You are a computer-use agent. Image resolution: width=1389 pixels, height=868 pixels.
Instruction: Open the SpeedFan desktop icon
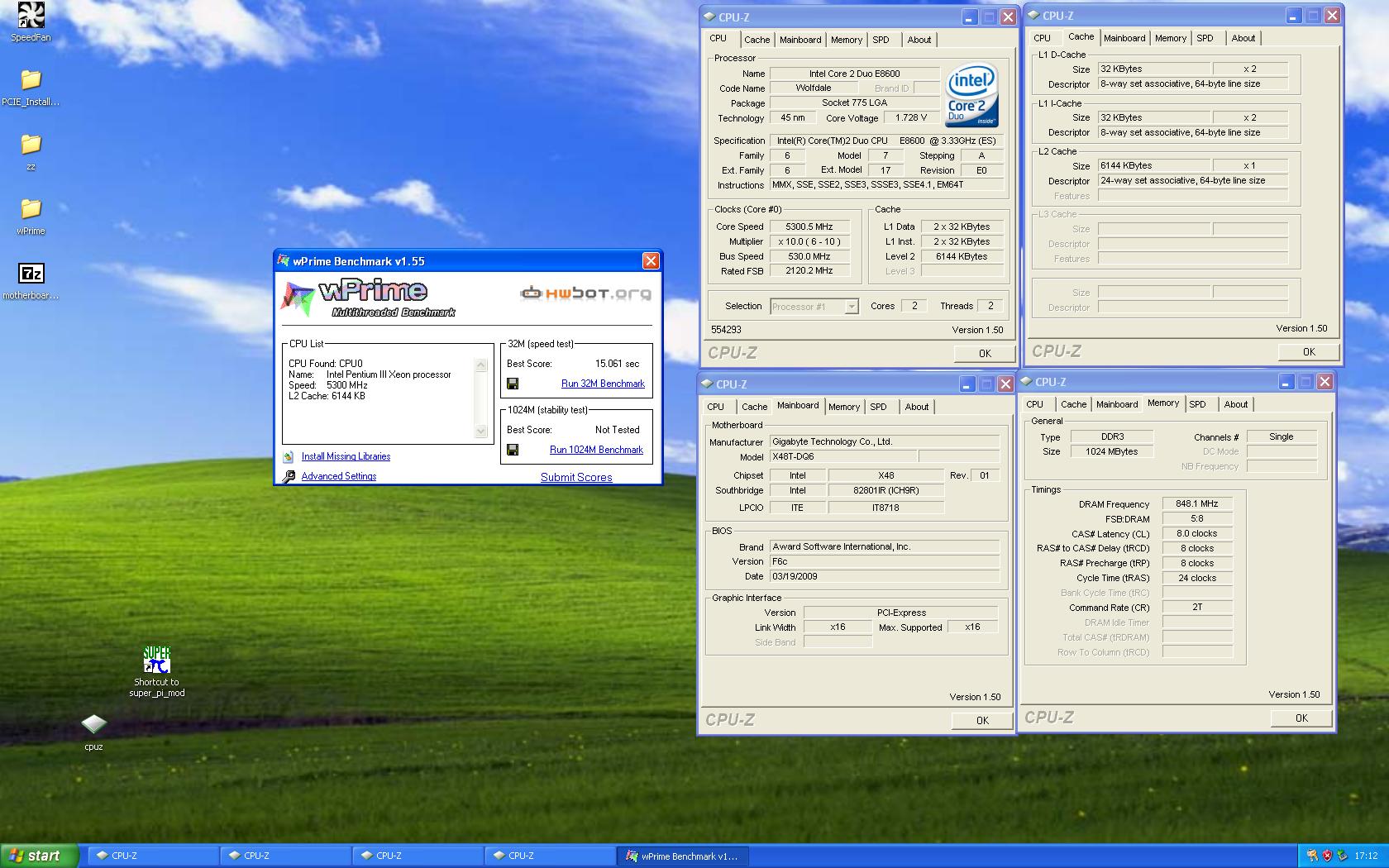(31, 15)
